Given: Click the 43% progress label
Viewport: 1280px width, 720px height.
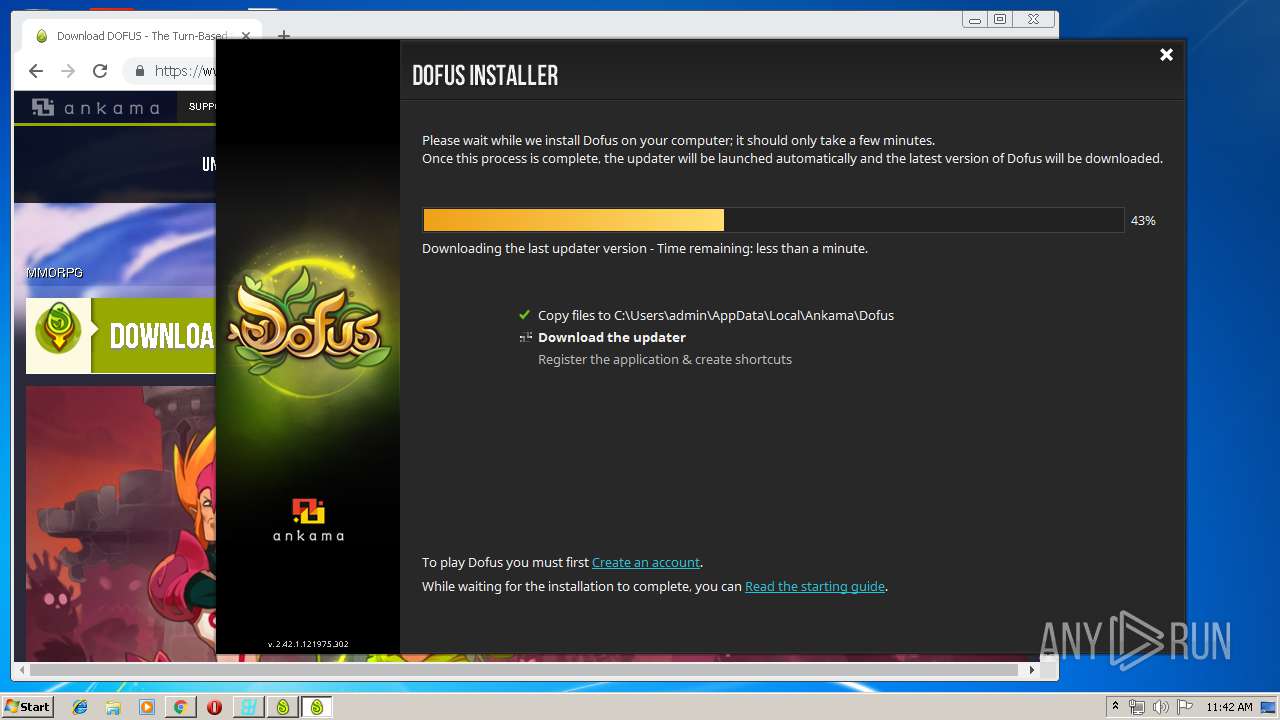Looking at the screenshot, I should (1143, 220).
